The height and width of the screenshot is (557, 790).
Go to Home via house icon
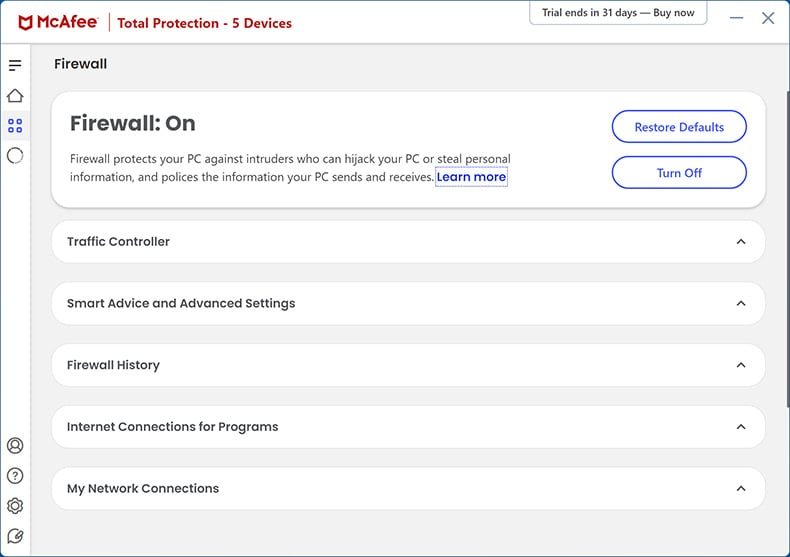[15, 96]
